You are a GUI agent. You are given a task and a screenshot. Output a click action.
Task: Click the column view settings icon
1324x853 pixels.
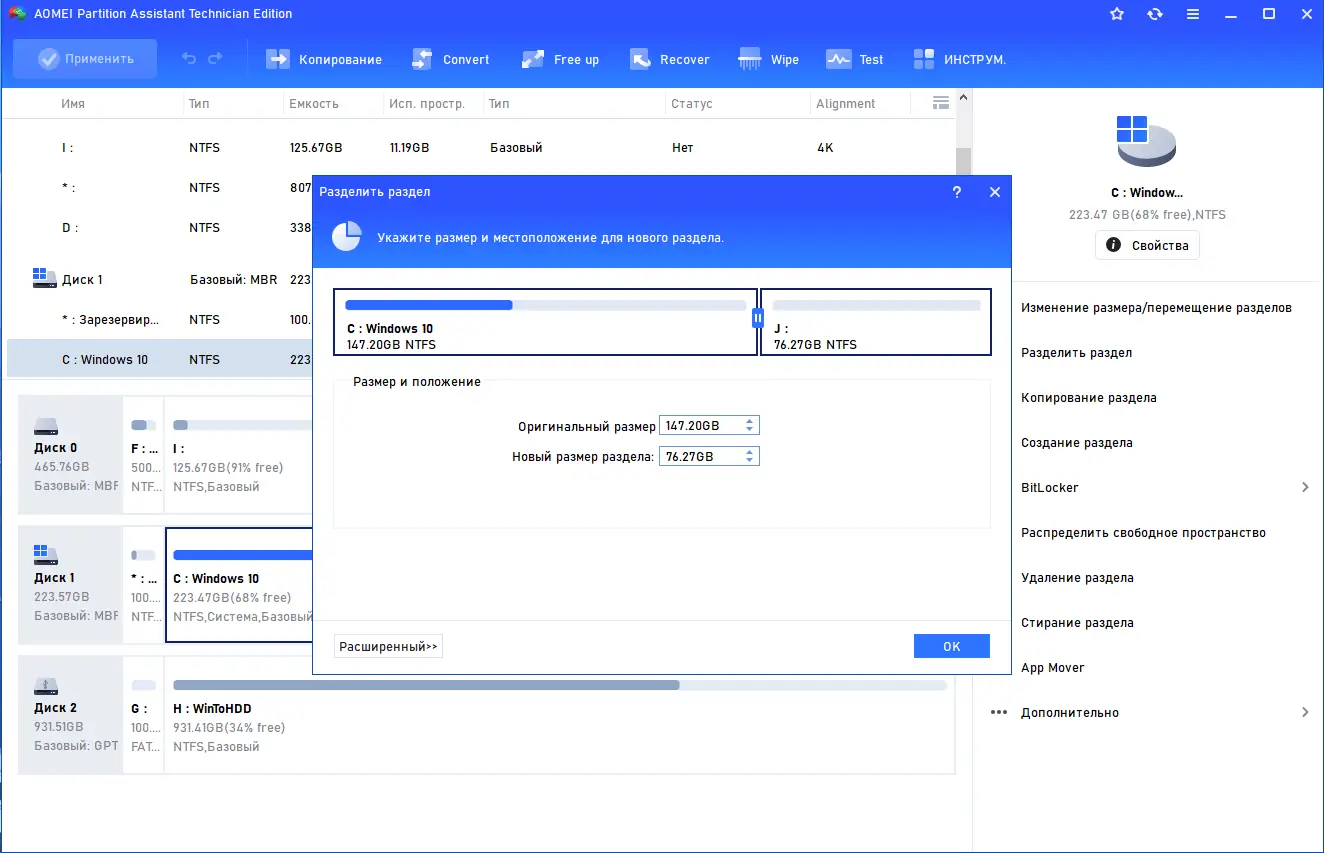coord(940,103)
